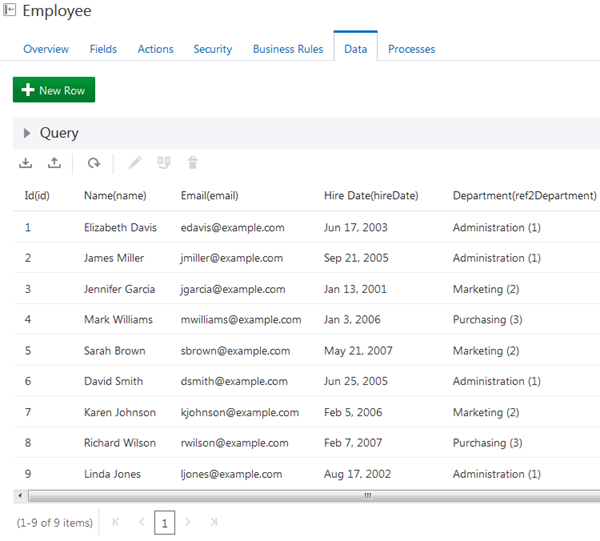This screenshot has width=600, height=541.
Task: Select page number 1 in pagination
Action: point(164,522)
